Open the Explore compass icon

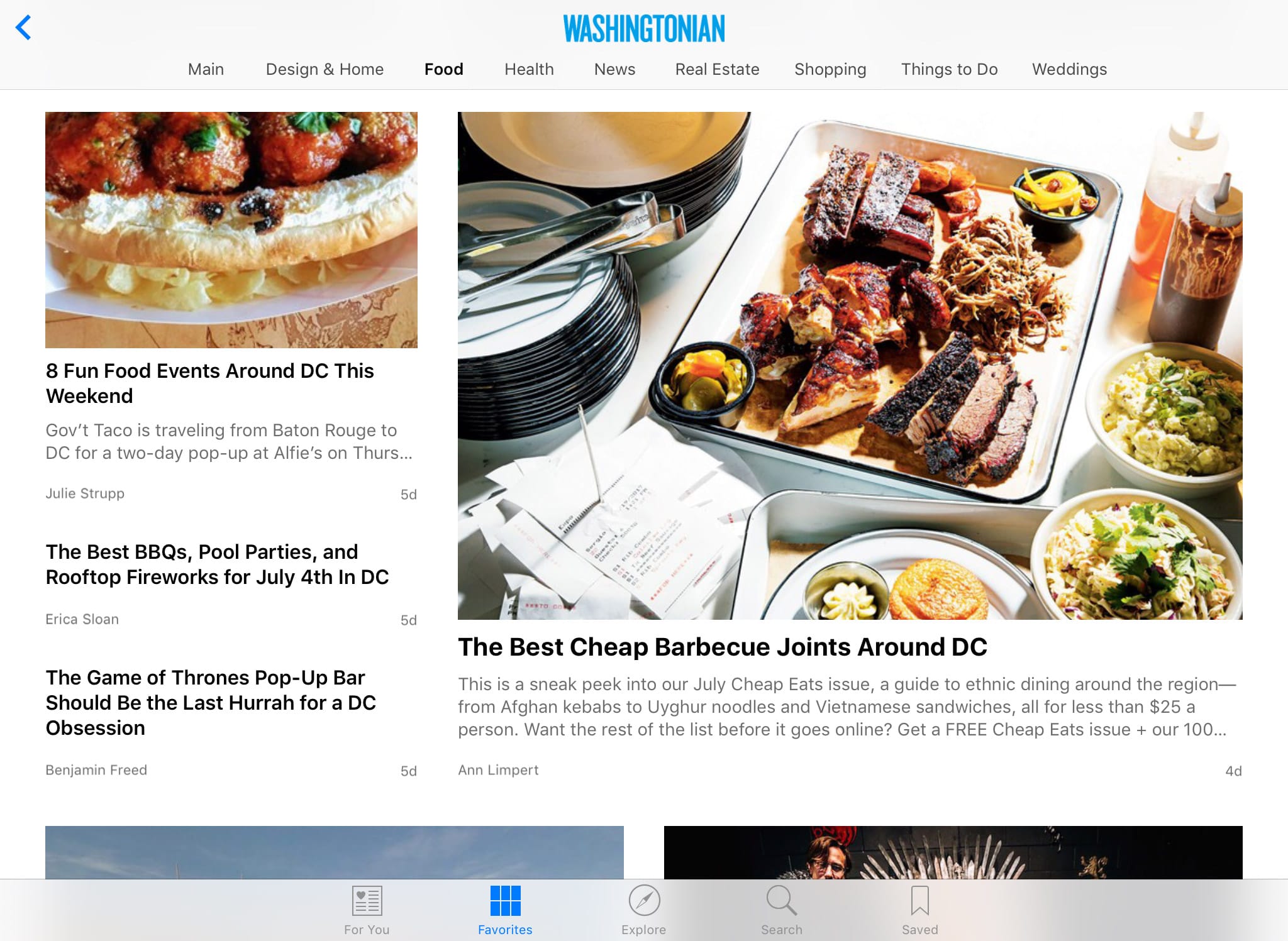644,901
